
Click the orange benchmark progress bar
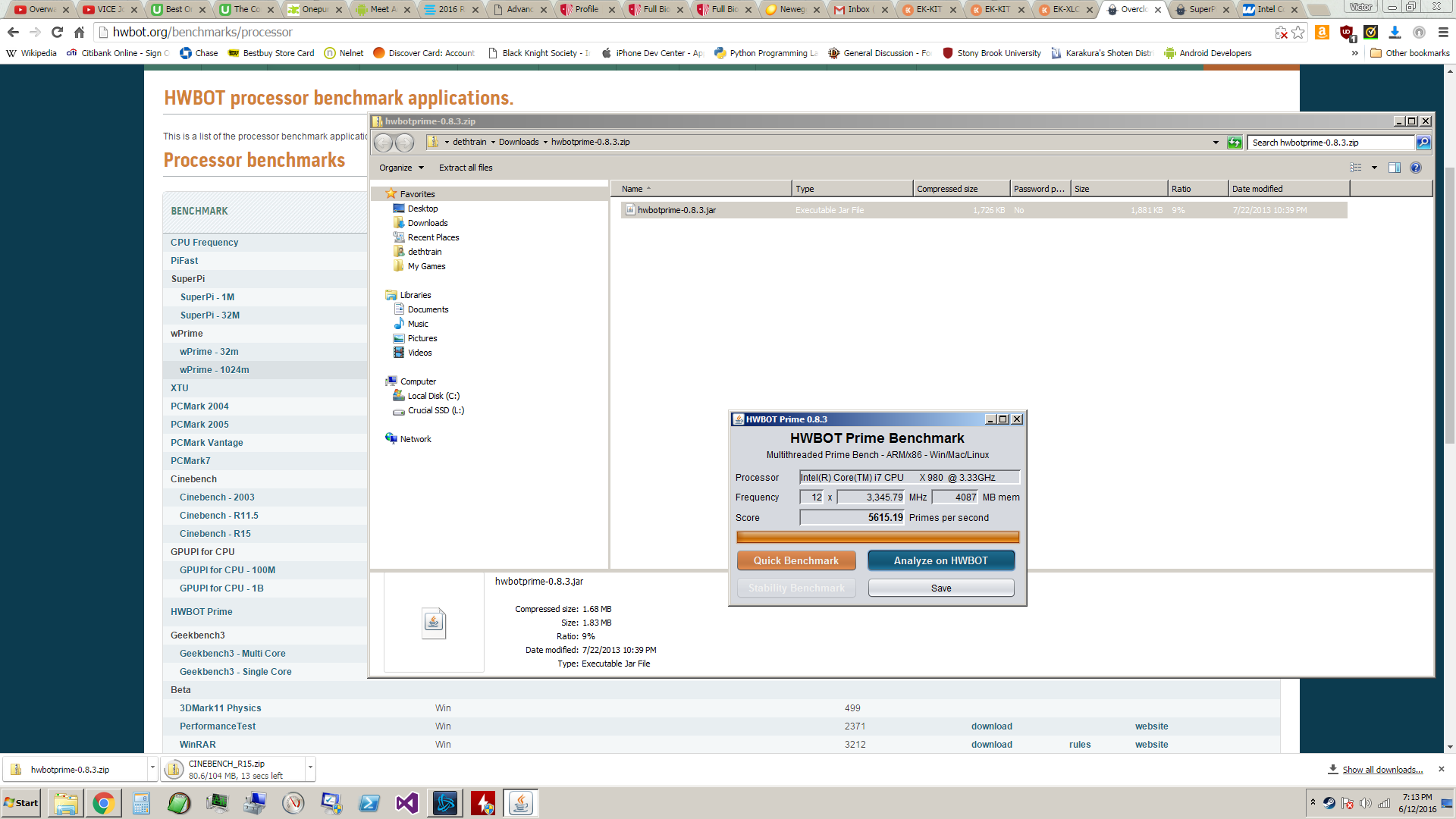878,538
